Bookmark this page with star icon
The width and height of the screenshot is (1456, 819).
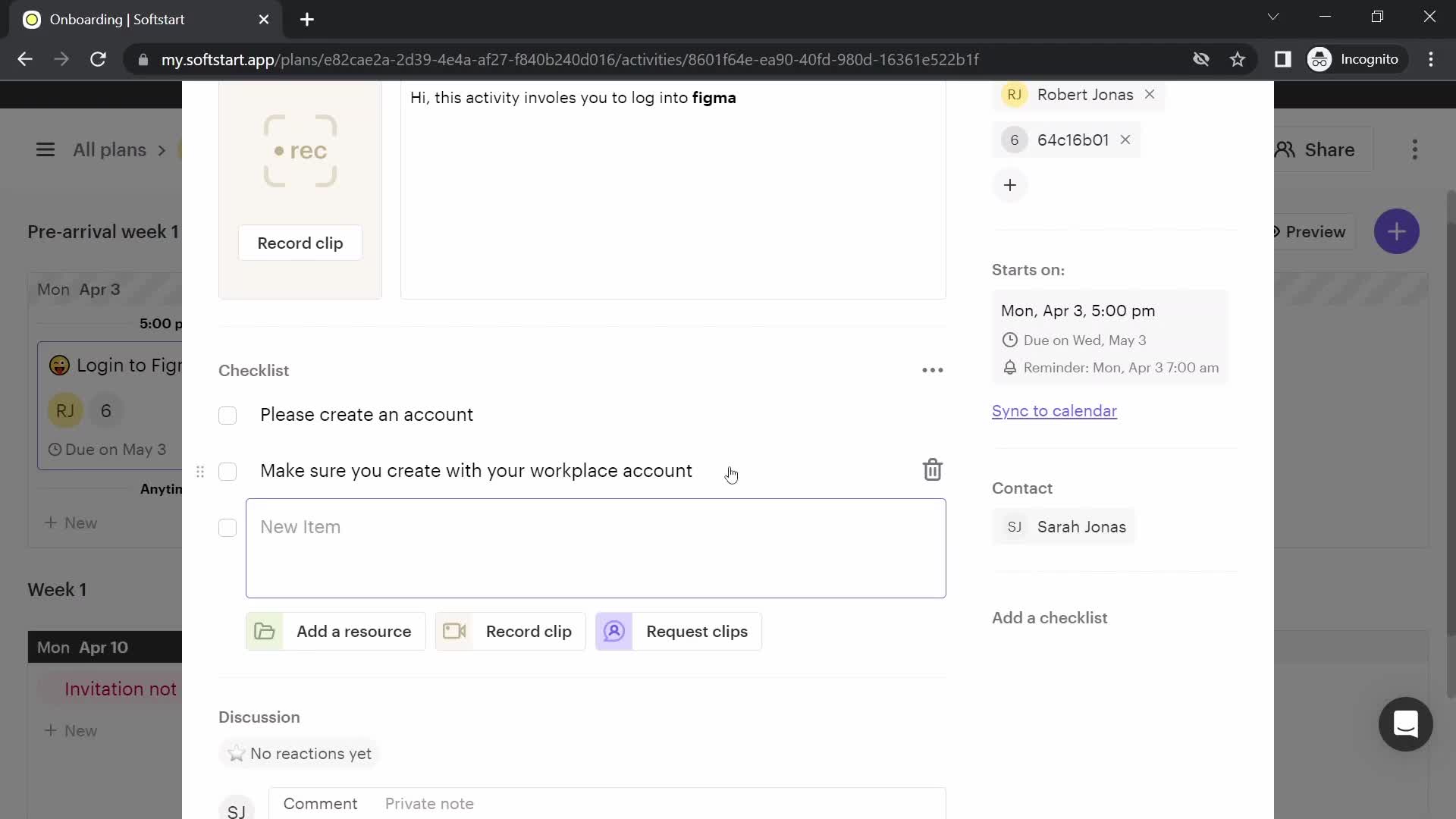[x=1238, y=59]
